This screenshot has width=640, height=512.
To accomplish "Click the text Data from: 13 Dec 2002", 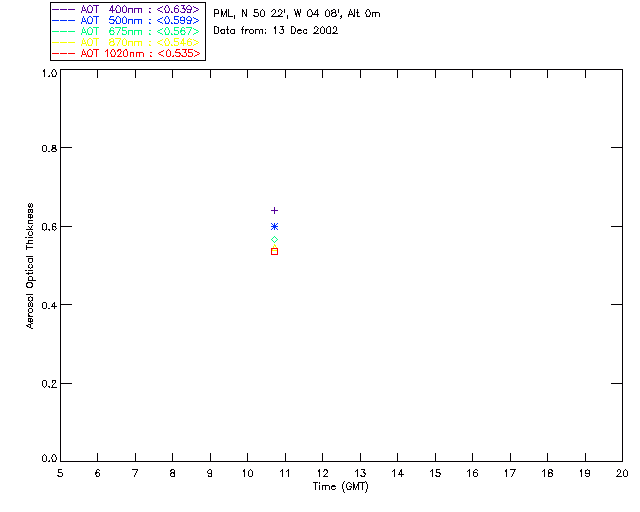I will point(276,31).
